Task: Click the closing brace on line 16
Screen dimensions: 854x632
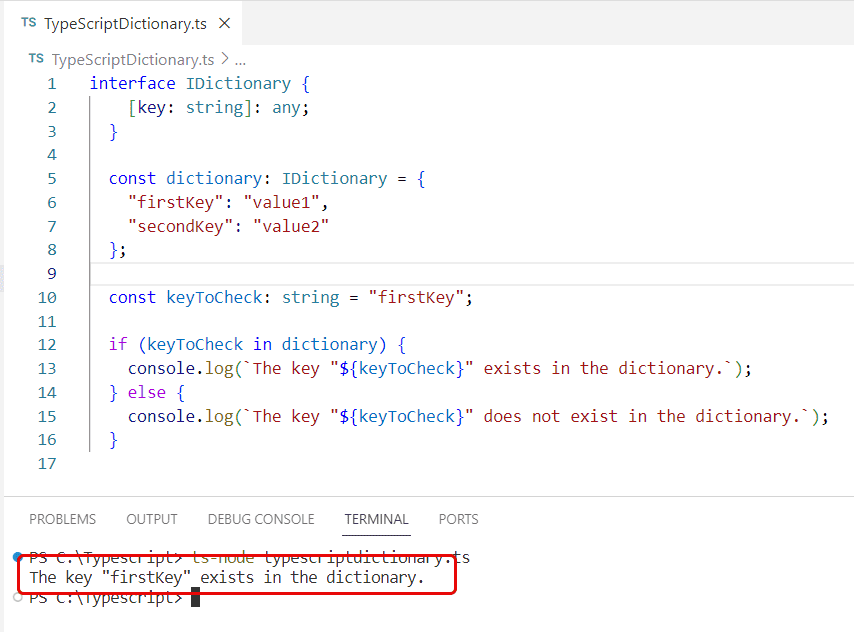Action: pyautogui.click(x=113, y=440)
